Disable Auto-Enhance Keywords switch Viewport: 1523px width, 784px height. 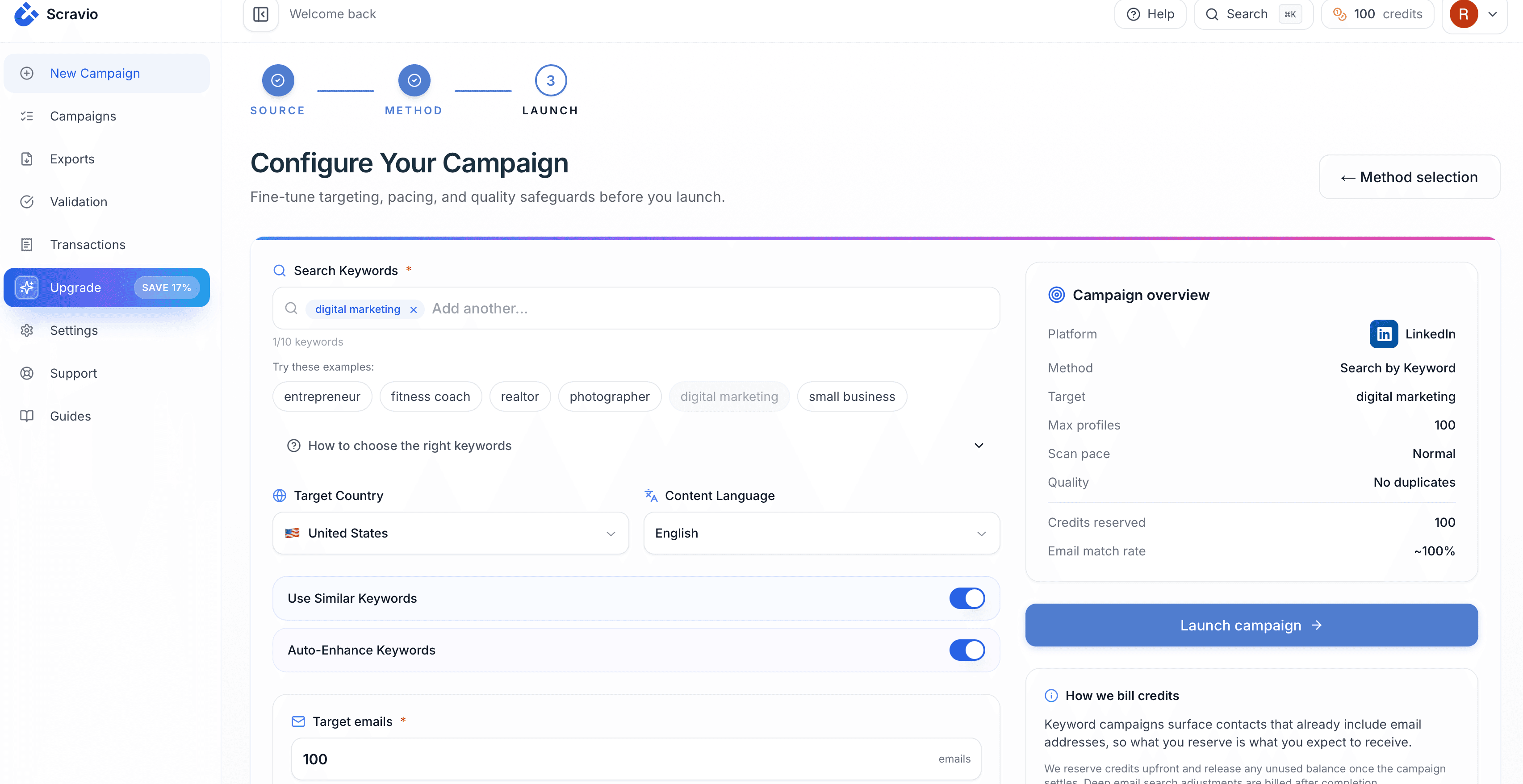tap(967, 650)
